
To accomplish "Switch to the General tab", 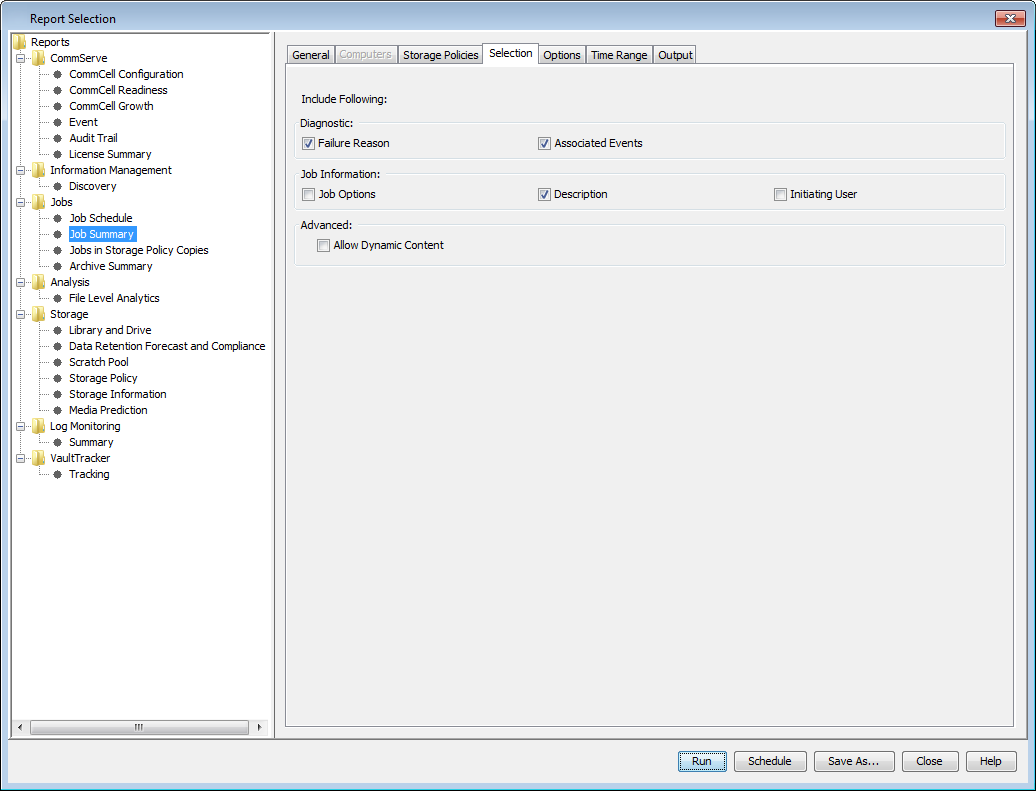I will click(311, 55).
